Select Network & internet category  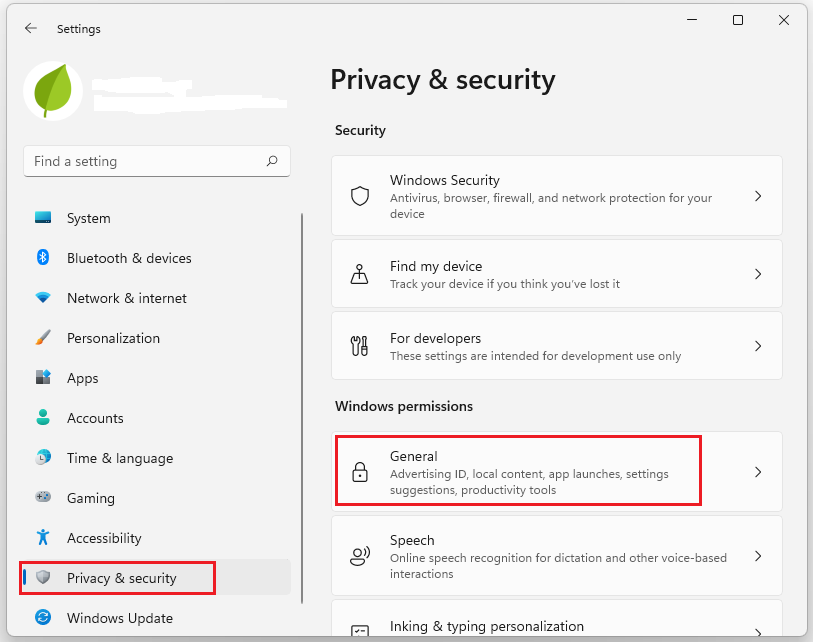click(x=127, y=298)
